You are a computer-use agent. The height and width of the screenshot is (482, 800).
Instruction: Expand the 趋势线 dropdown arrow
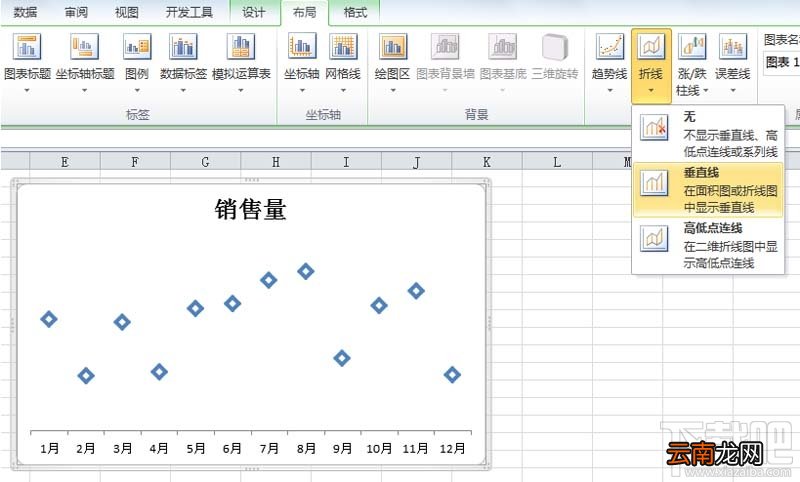(610, 90)
